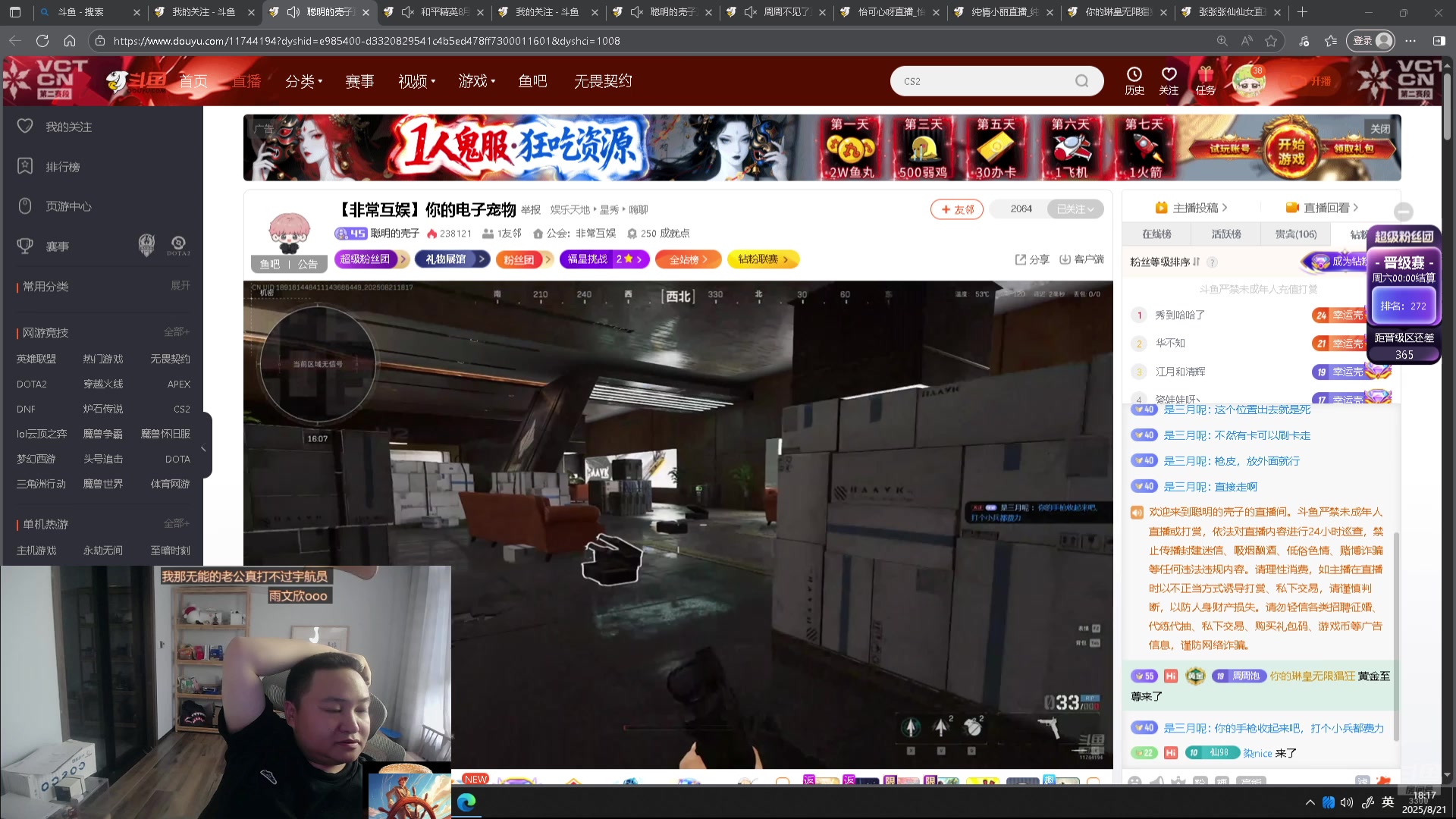The width and height of the screenshot is (1456, 819).
Task: Open the 任务 gift box icon
Action: click(1205, 74)
